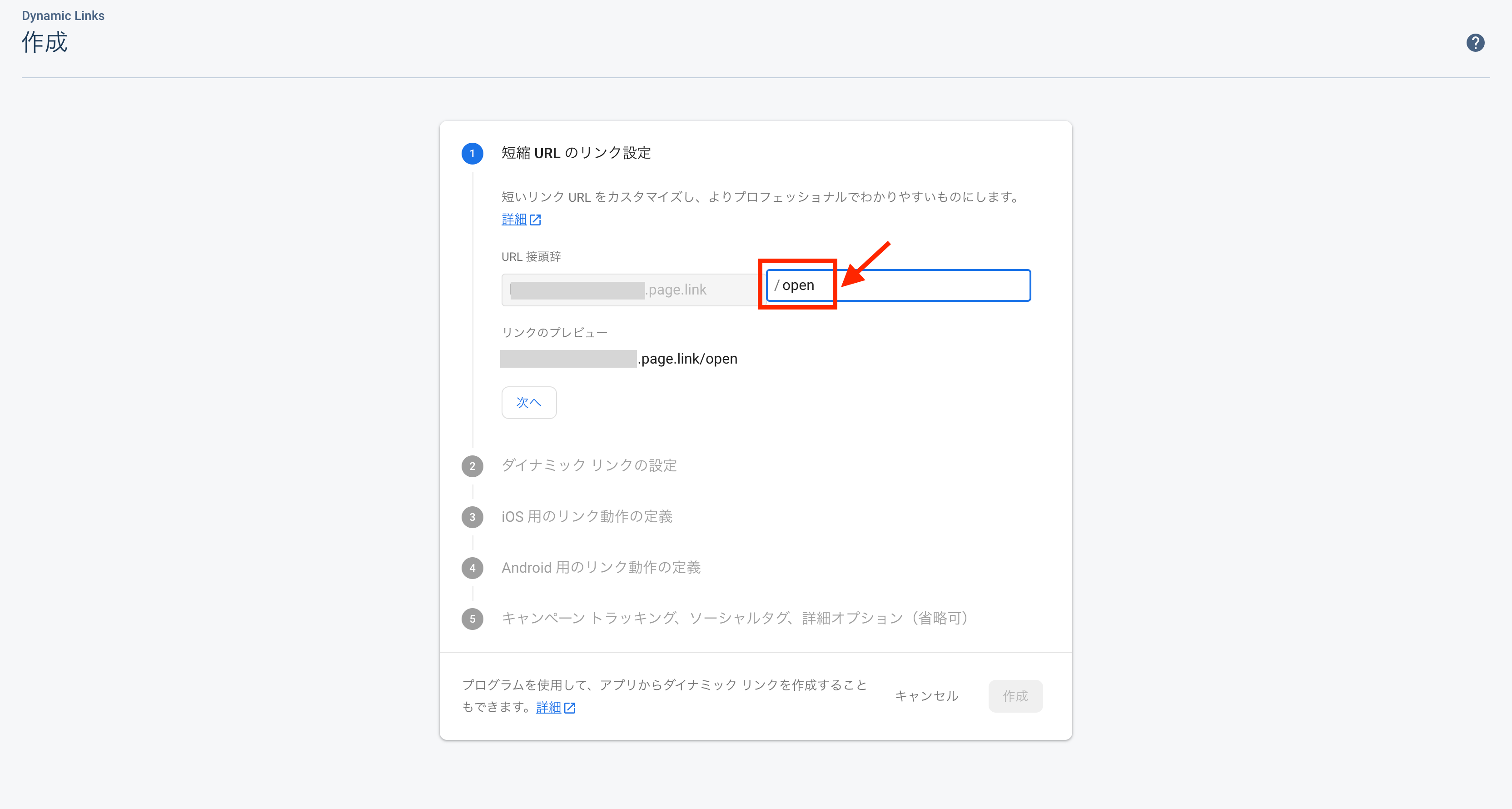The width and height of the screenshot is (1512, 809).
Task: Open the help question mark icon
Action: point(1475,43)
